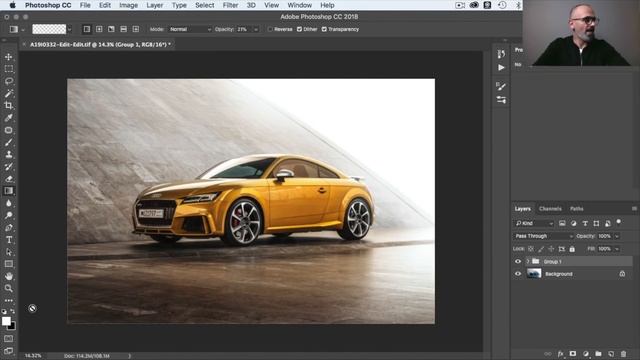Open the layer Opacity dropdown arrow
This screenshot has height=360, width=640.
pos(617,236)
